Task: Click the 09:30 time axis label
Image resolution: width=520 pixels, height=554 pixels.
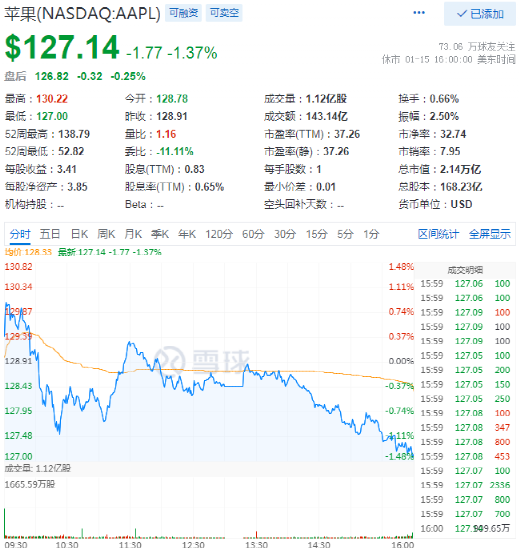Action: tap(16, 545)
